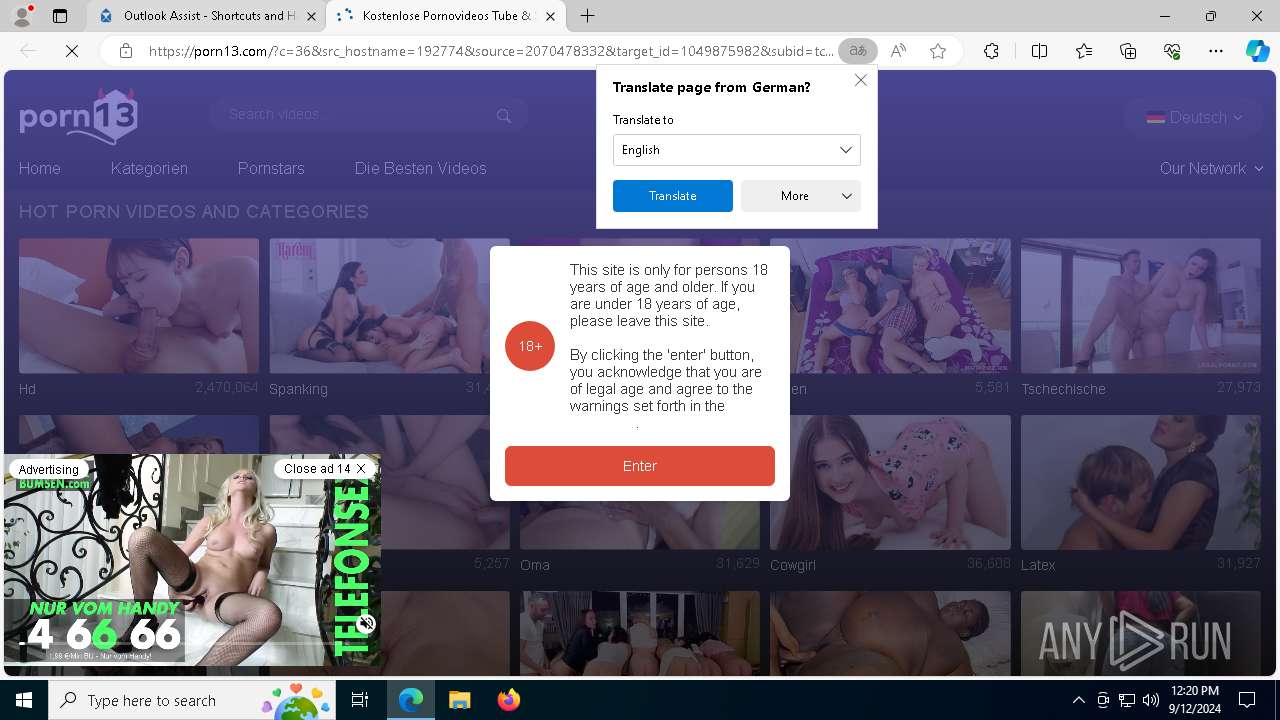View site information lock icon
The width and height of the screenshot is (1280, 720).
[x=125, y=51]
